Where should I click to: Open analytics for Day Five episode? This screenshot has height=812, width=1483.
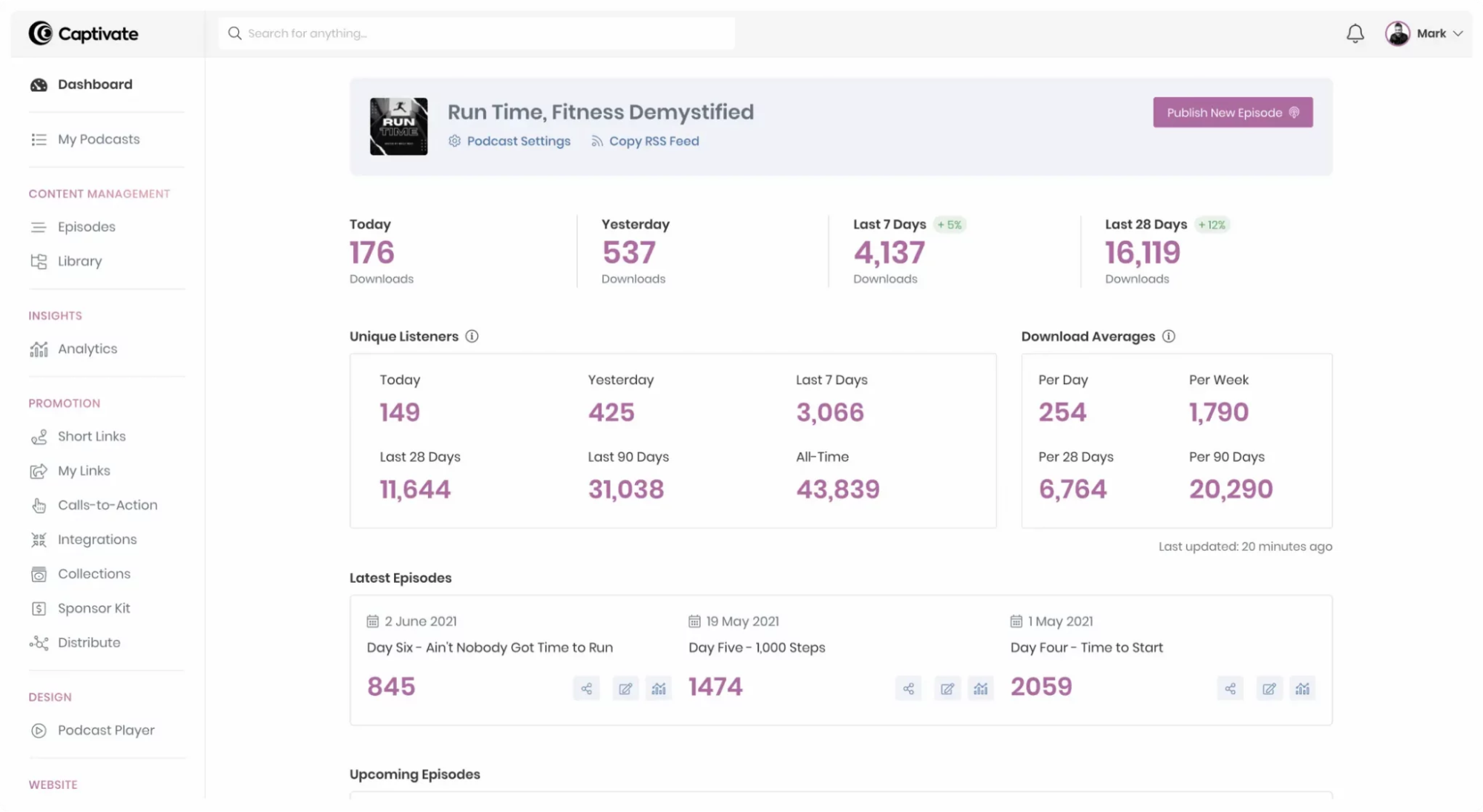980,689
